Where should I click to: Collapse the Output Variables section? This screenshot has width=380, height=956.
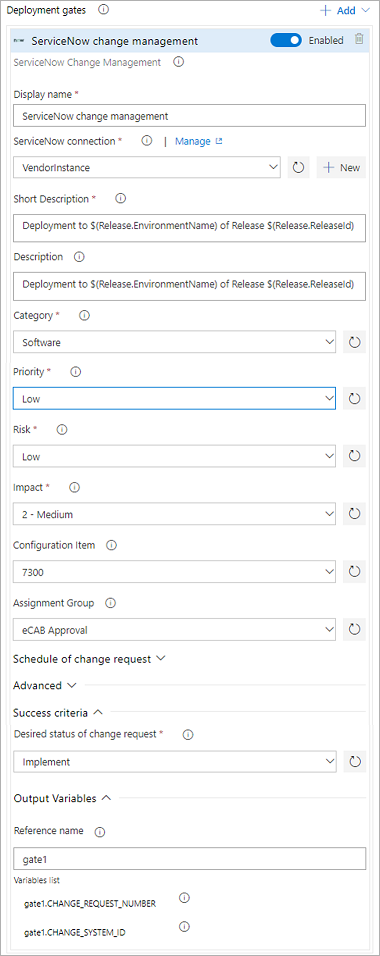coord(62,798)
